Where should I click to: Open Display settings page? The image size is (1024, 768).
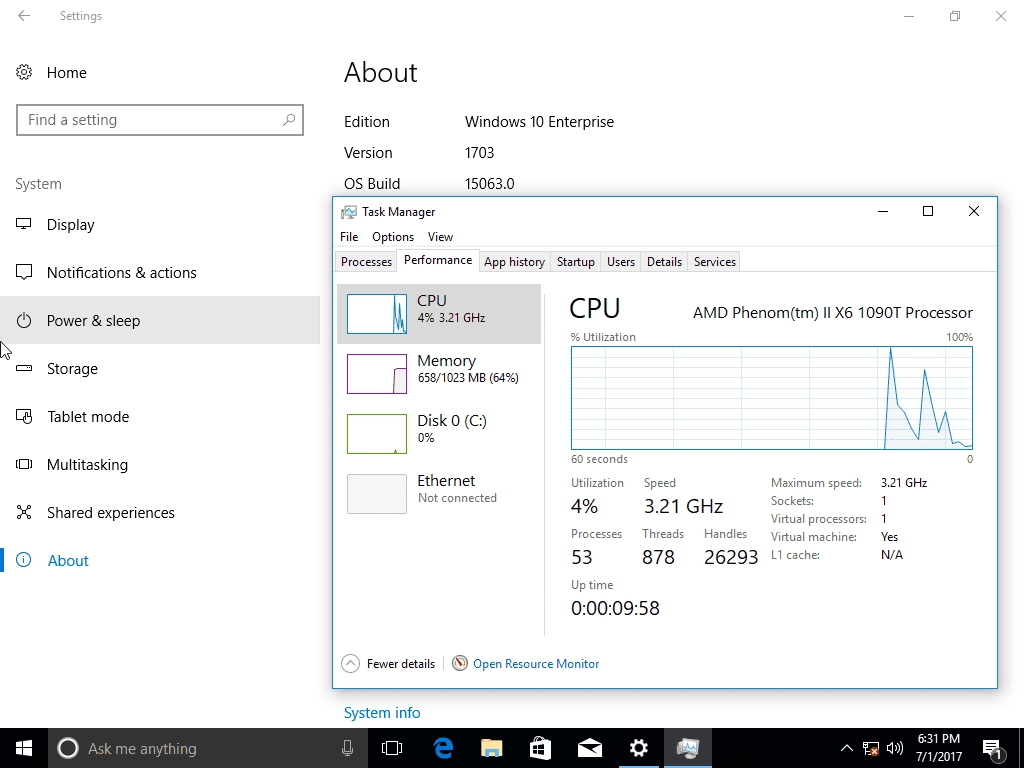click(x=160, y=225)
